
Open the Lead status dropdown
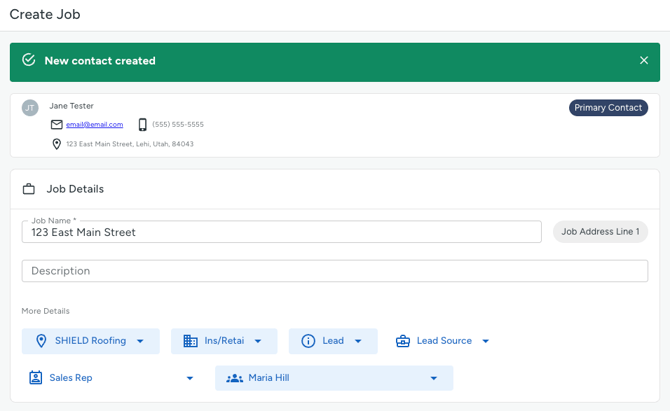click(x=333, y=341)
